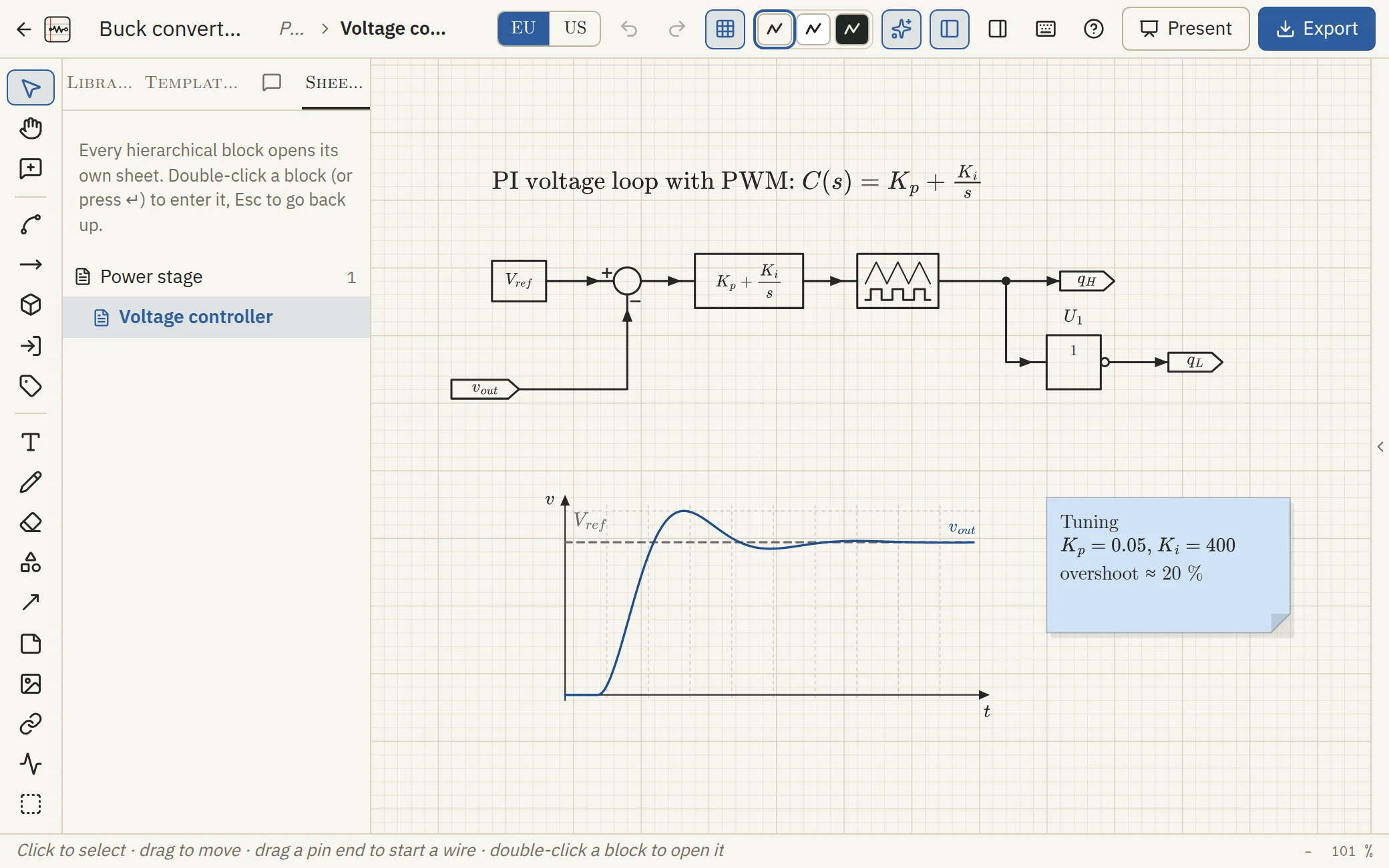Select the qH output port
The width and height of the screenshot is (1389, 868).
[x=1087, y=281]
